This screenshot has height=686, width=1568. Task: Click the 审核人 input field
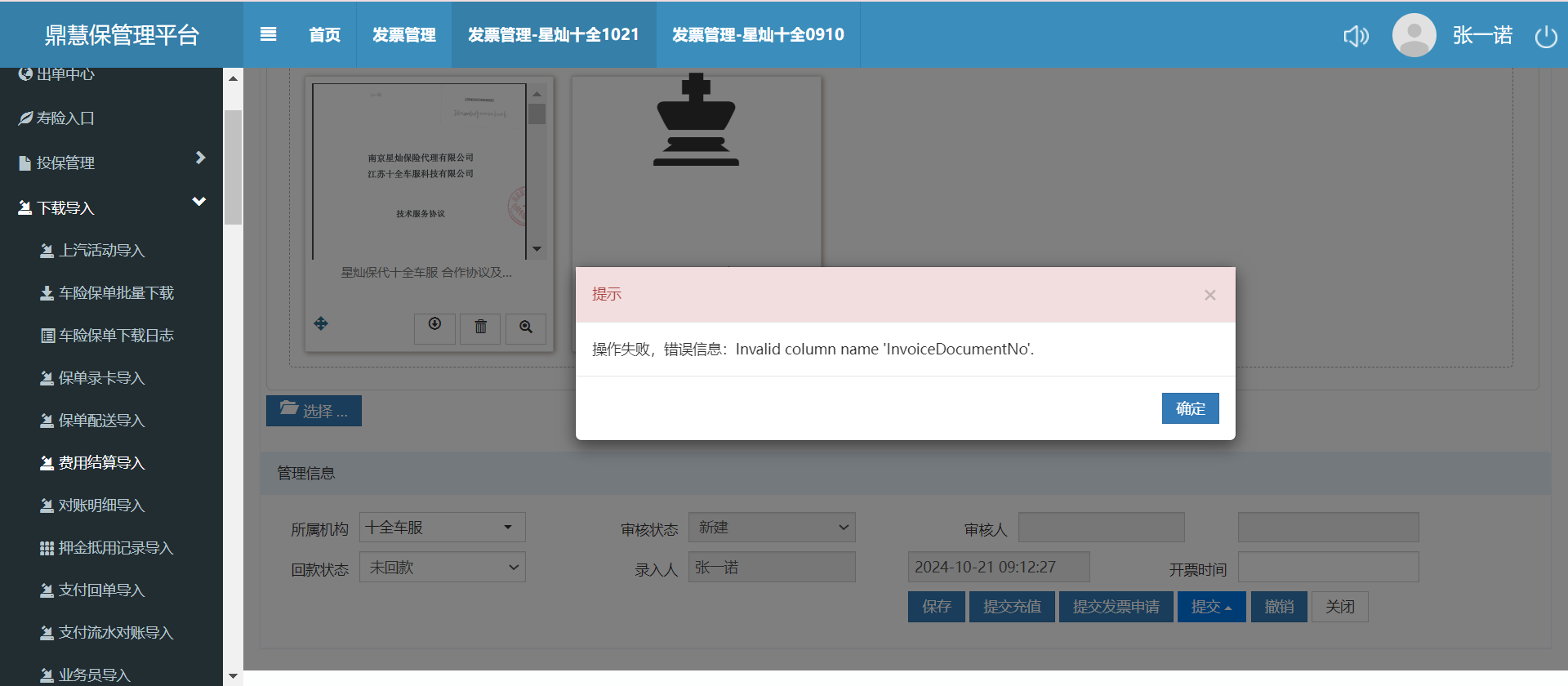[1101, 528]
